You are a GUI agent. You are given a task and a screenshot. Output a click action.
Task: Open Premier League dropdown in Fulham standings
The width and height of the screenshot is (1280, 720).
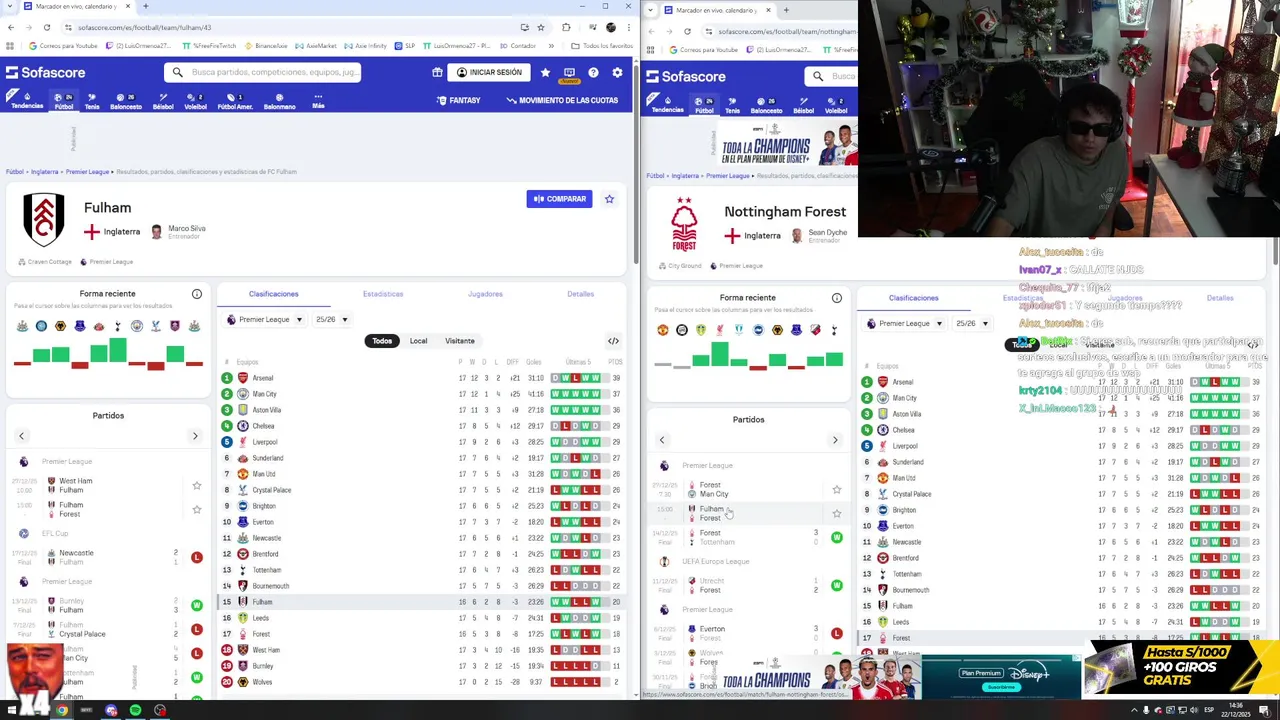(x=263, y=320)
